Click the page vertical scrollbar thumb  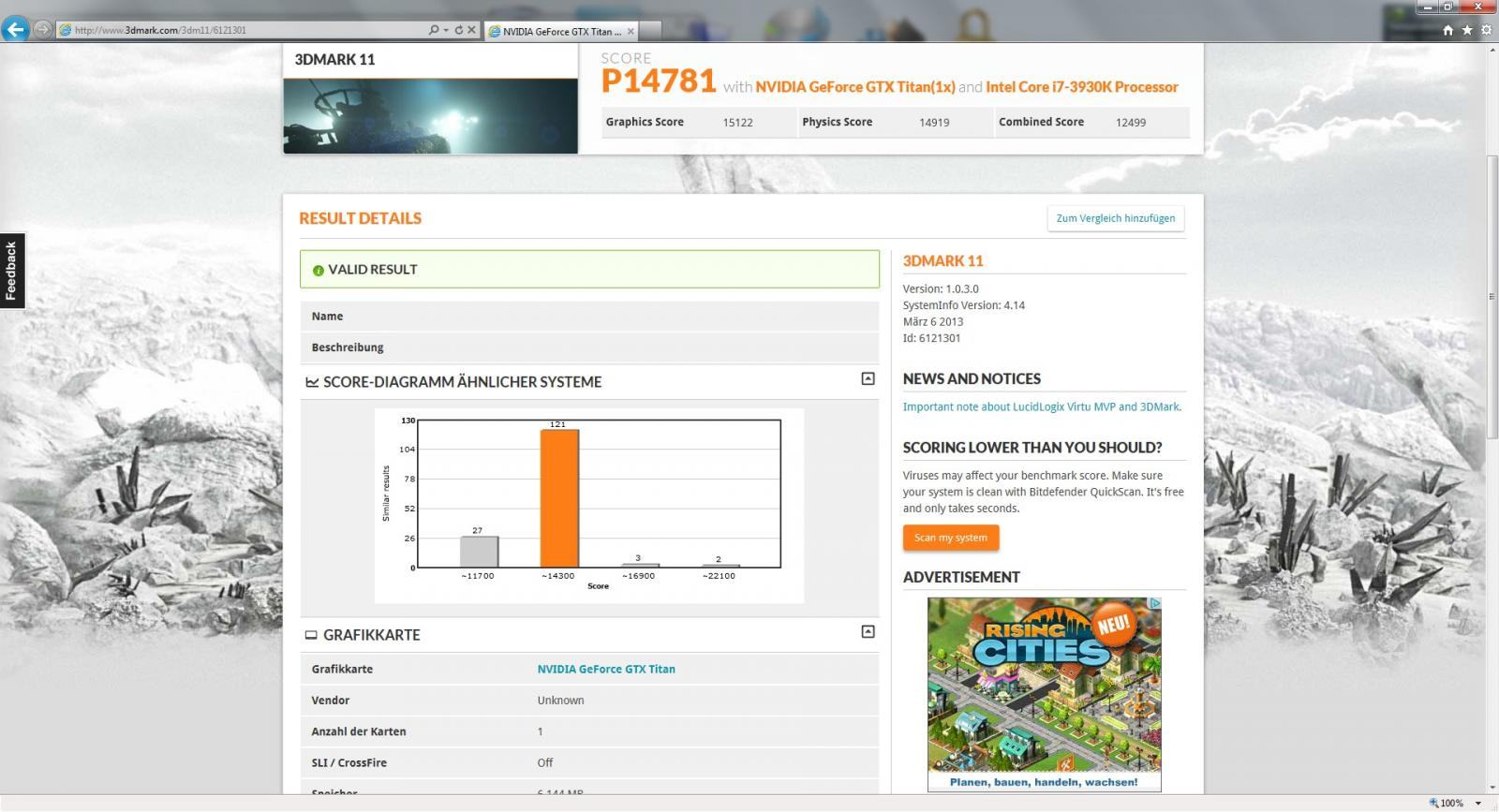pos(1491,296)
